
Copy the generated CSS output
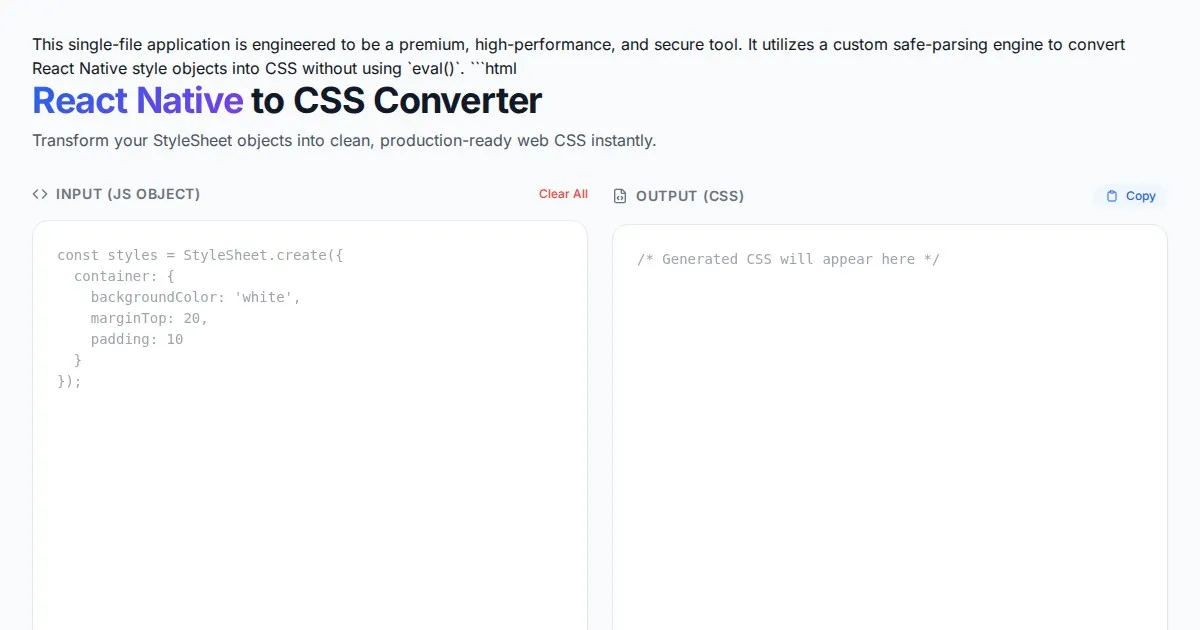pos(1131,196)
